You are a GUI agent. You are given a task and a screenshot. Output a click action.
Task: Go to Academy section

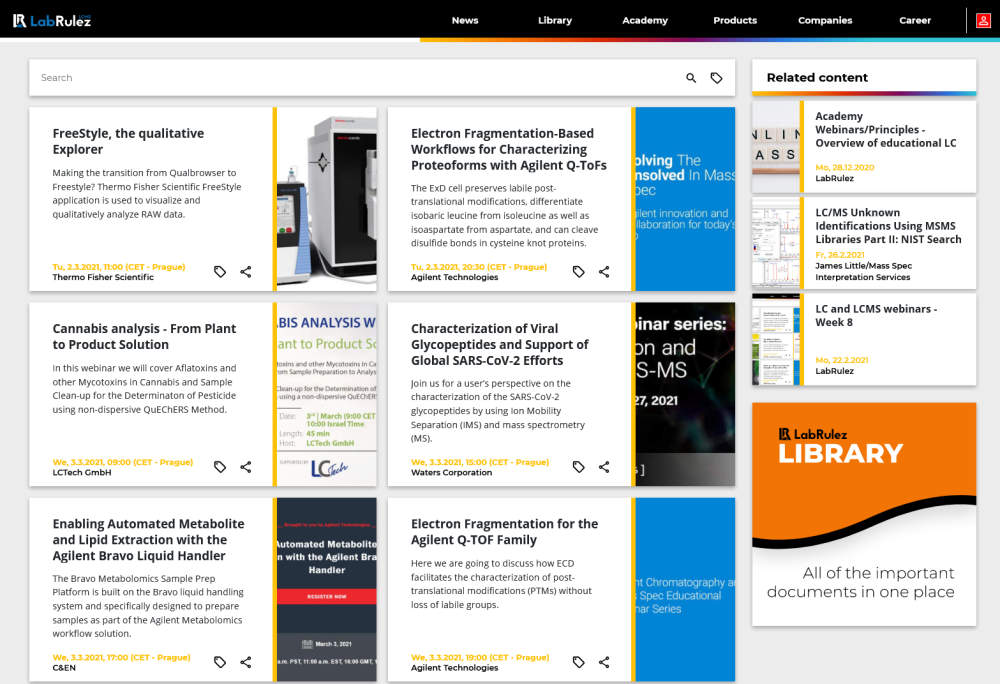pos(645,20)
